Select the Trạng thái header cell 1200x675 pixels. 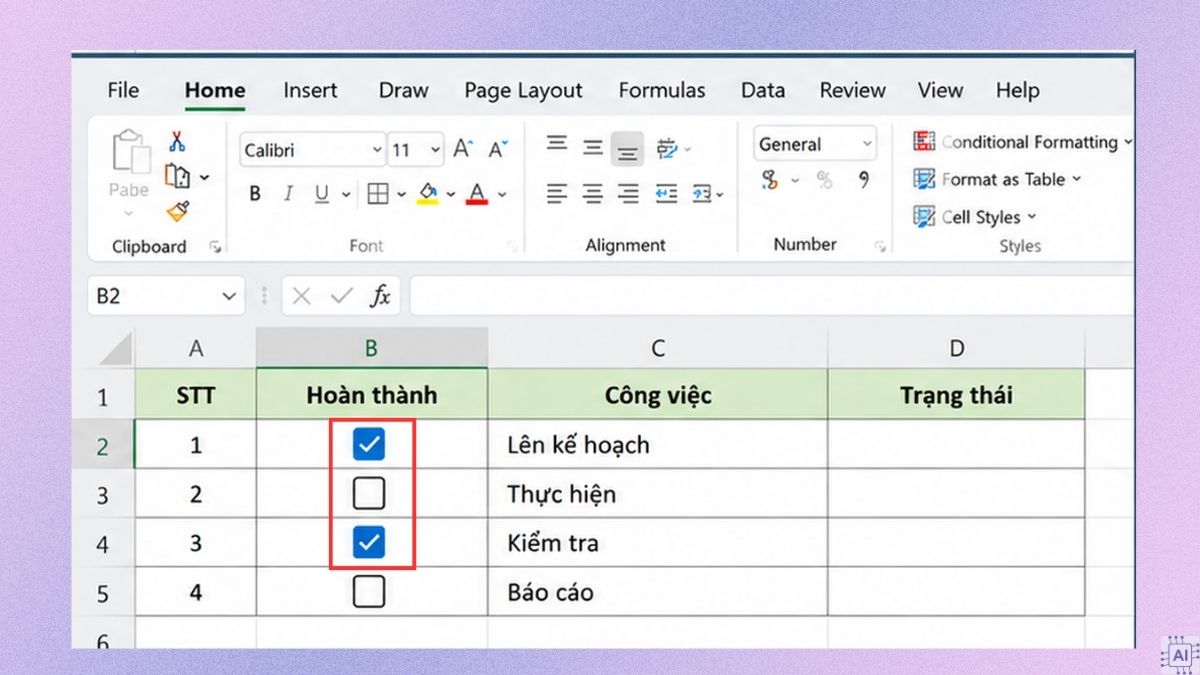coord(956,395)
